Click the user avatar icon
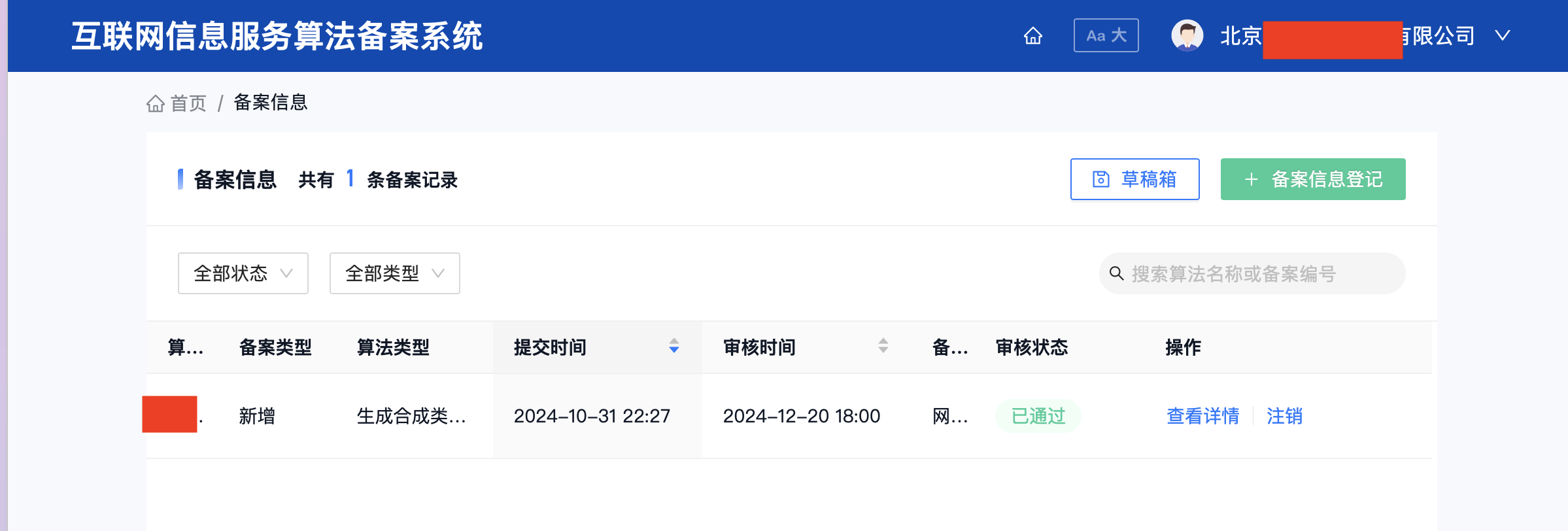The height and width of the screenshot is (531, 1568). click(1187, 35)
